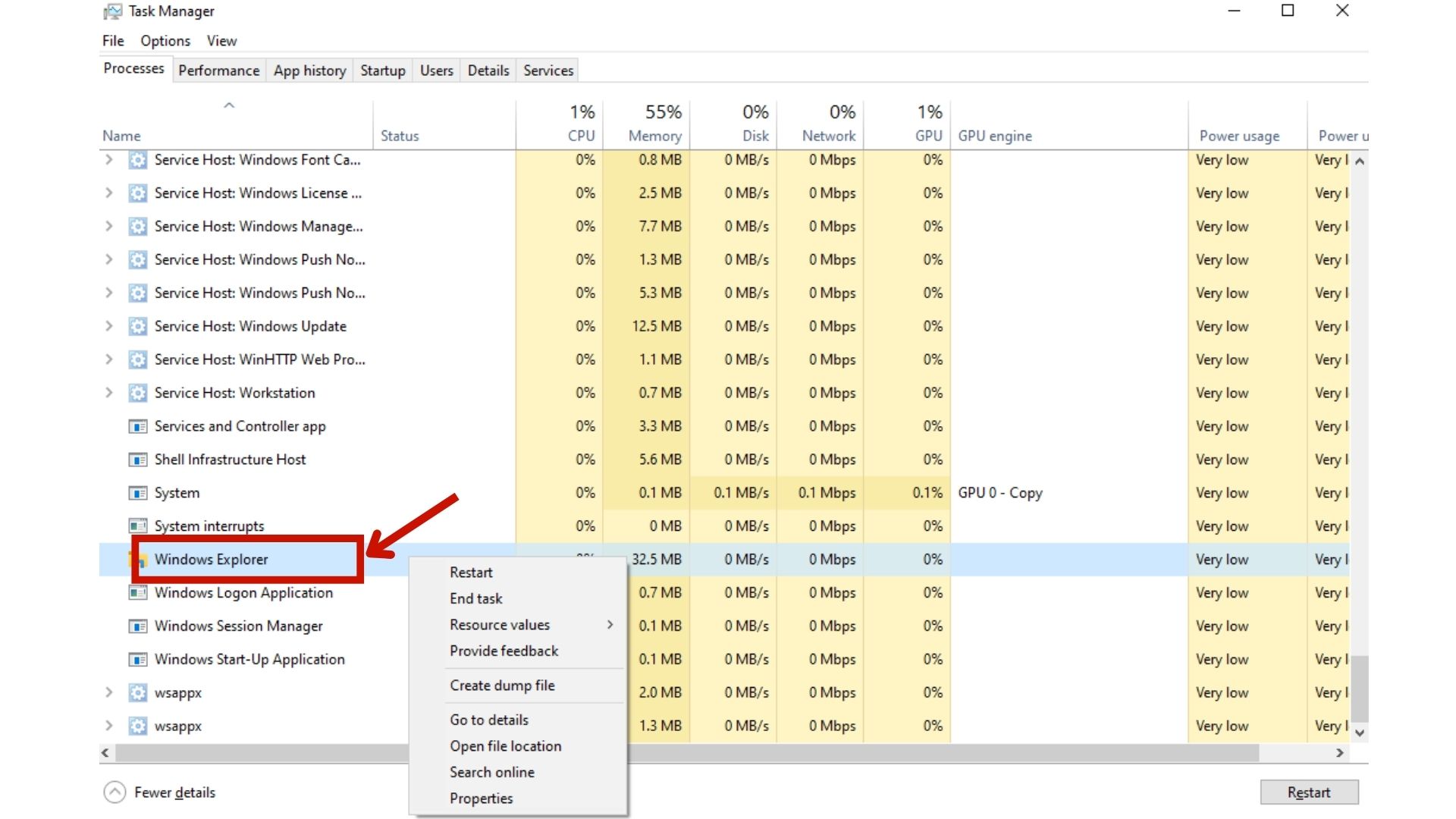Sort by the Memory column header

tap(646, 125)
